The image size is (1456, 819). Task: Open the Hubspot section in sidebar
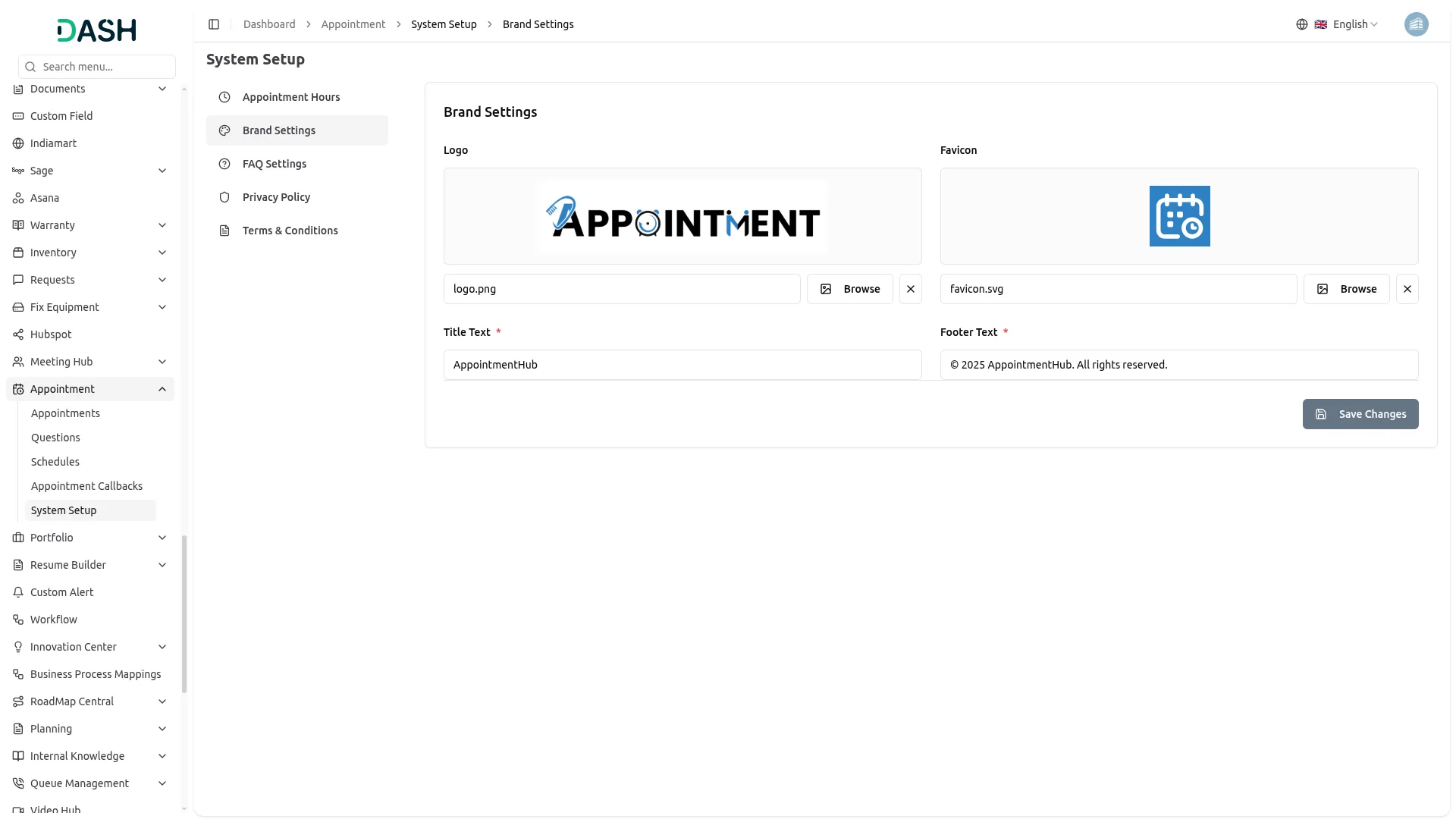click(x=51, y=334)
